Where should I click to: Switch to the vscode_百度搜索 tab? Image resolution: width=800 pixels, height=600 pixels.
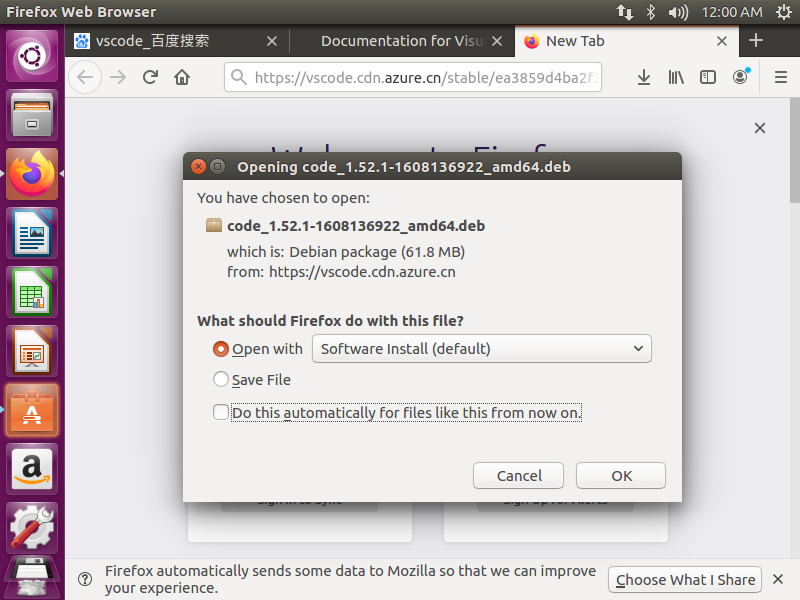point(177,41)
